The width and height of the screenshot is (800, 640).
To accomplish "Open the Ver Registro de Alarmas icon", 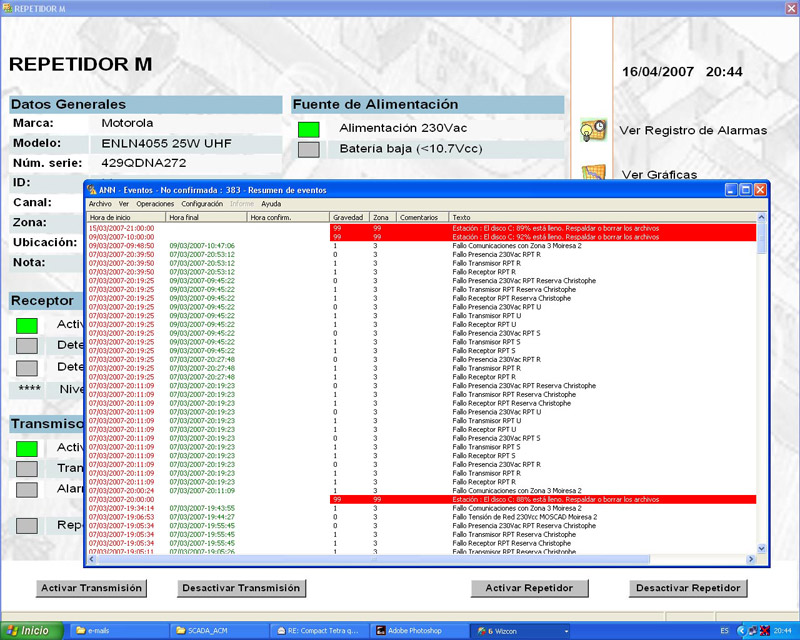I will pos(593,130).
